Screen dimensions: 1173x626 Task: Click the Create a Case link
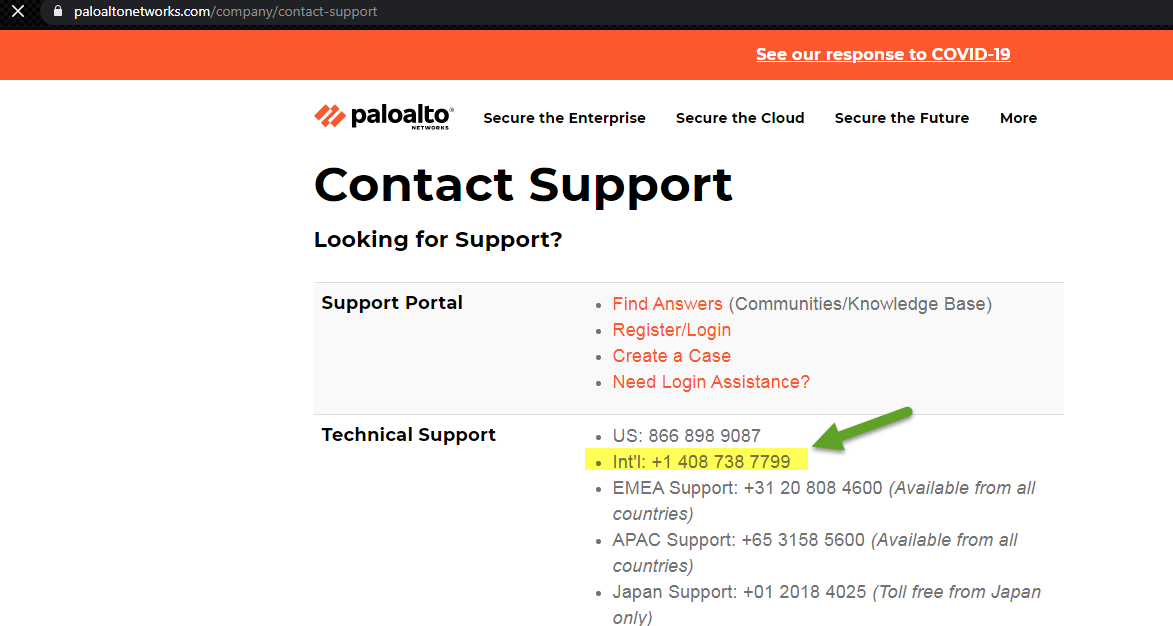point(672,356)
